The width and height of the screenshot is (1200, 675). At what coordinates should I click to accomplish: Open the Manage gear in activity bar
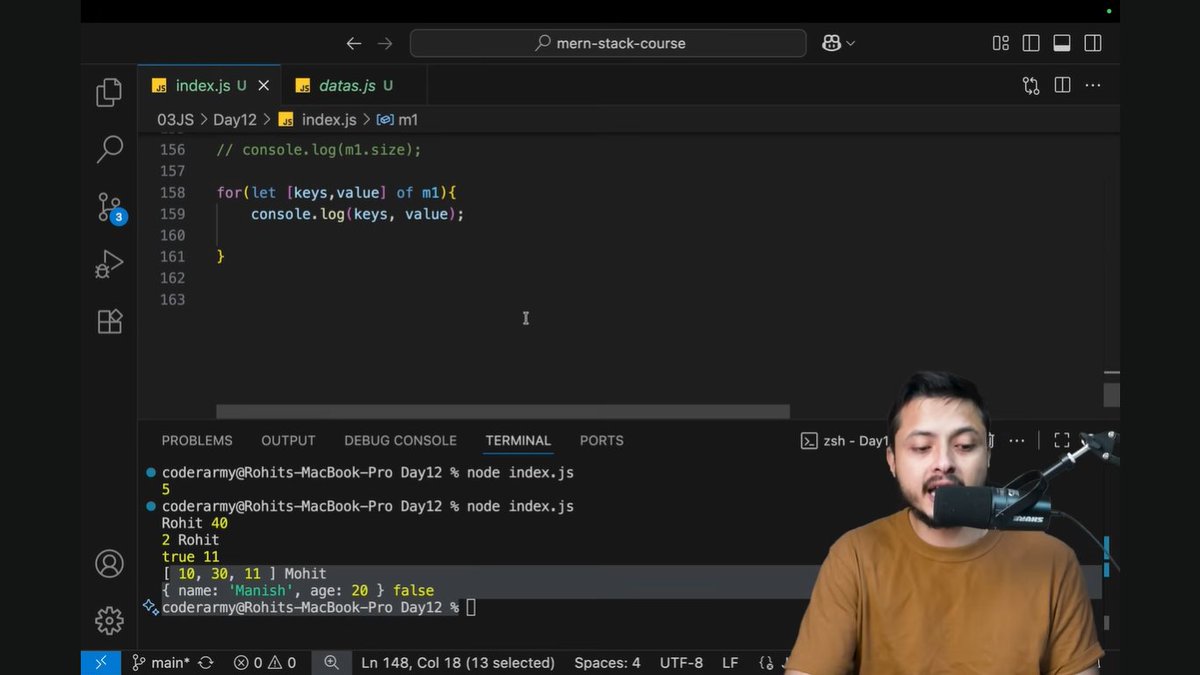click(109, 620)
